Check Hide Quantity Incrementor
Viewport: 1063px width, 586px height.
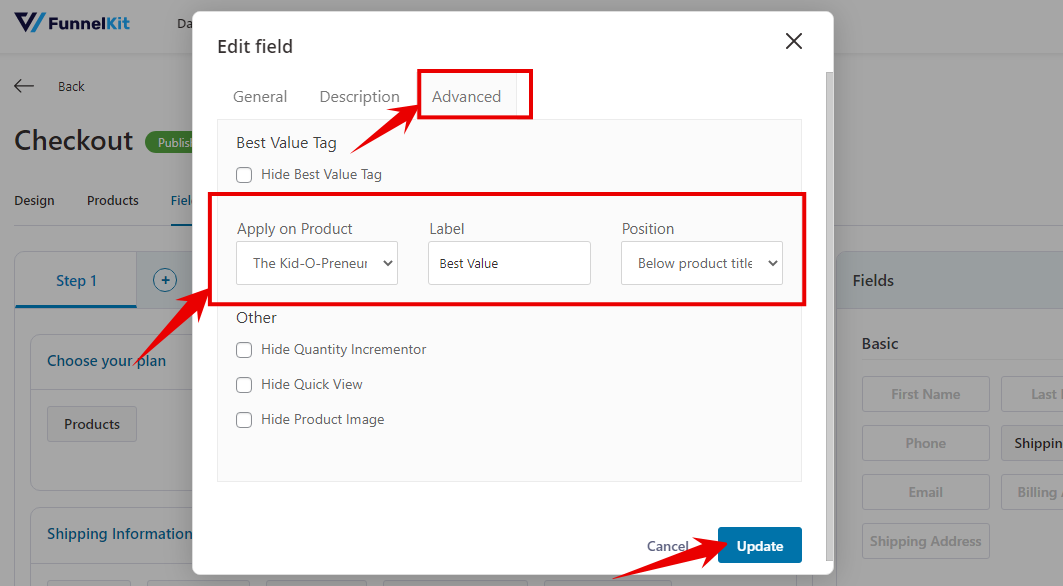pyautogui.click(x=244, y=350)
